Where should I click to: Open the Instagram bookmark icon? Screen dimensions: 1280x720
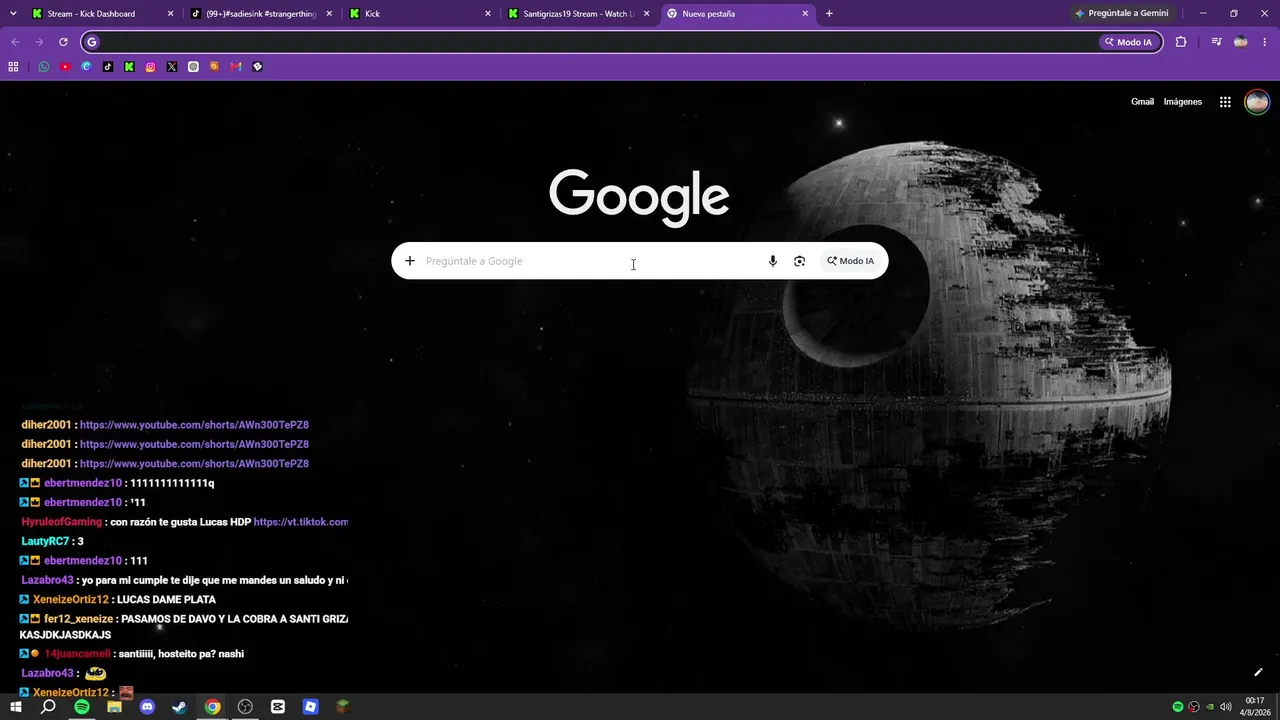point(151,67)
